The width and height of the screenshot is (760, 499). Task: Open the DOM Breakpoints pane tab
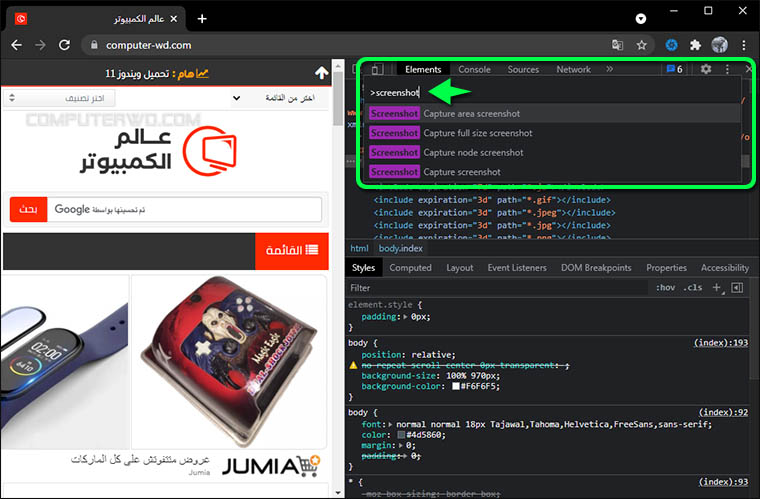coord(596,268)
